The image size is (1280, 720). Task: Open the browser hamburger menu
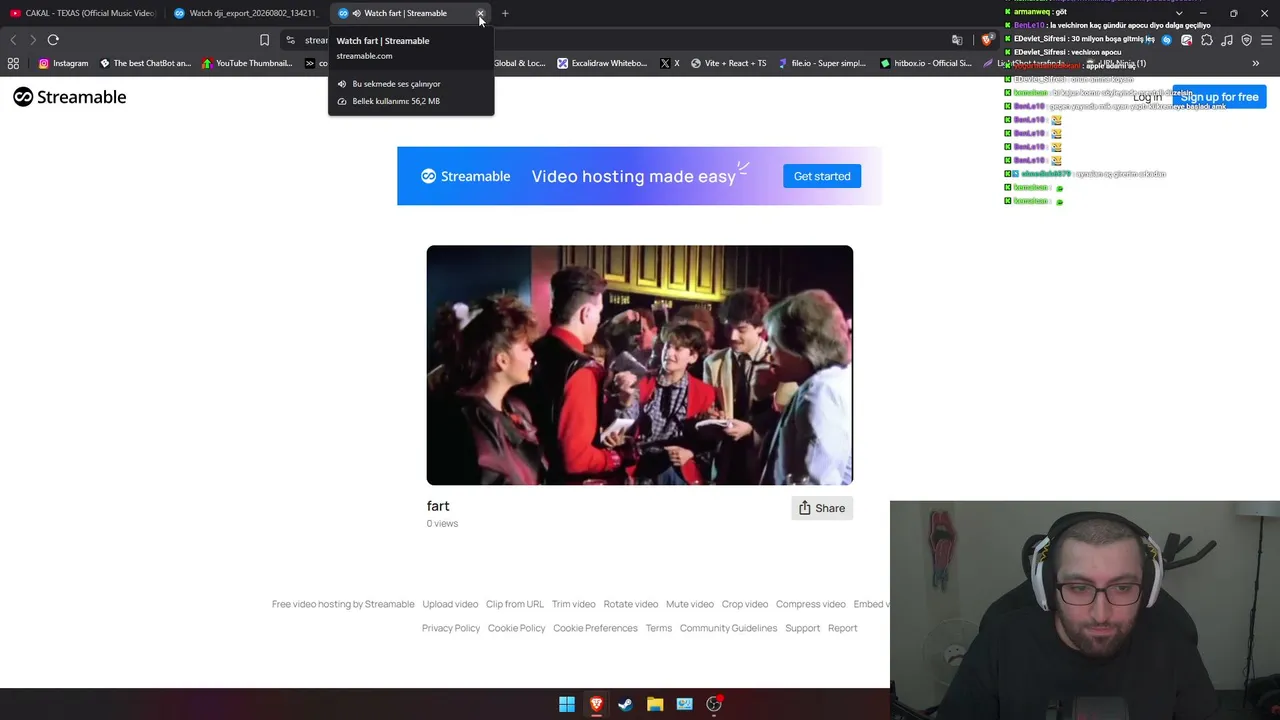[x=1267, y=40]
